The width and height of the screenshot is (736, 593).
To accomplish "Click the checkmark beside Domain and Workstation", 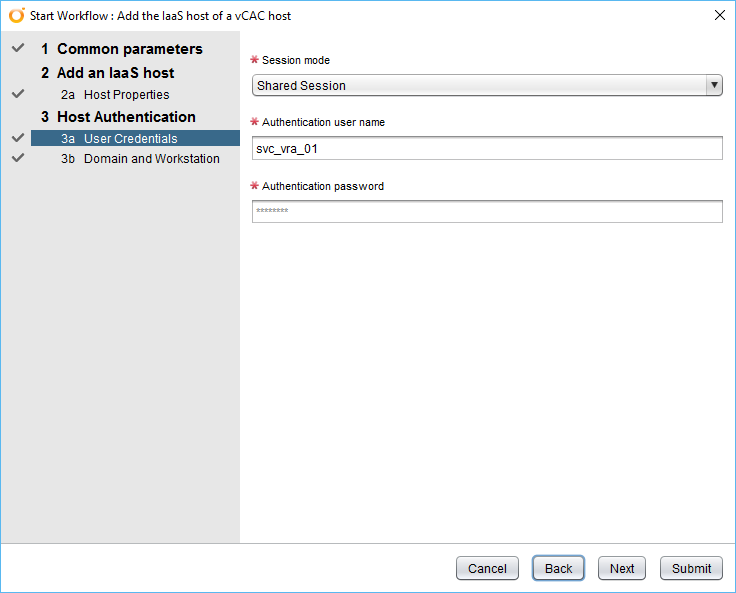I will click(17, 158).
